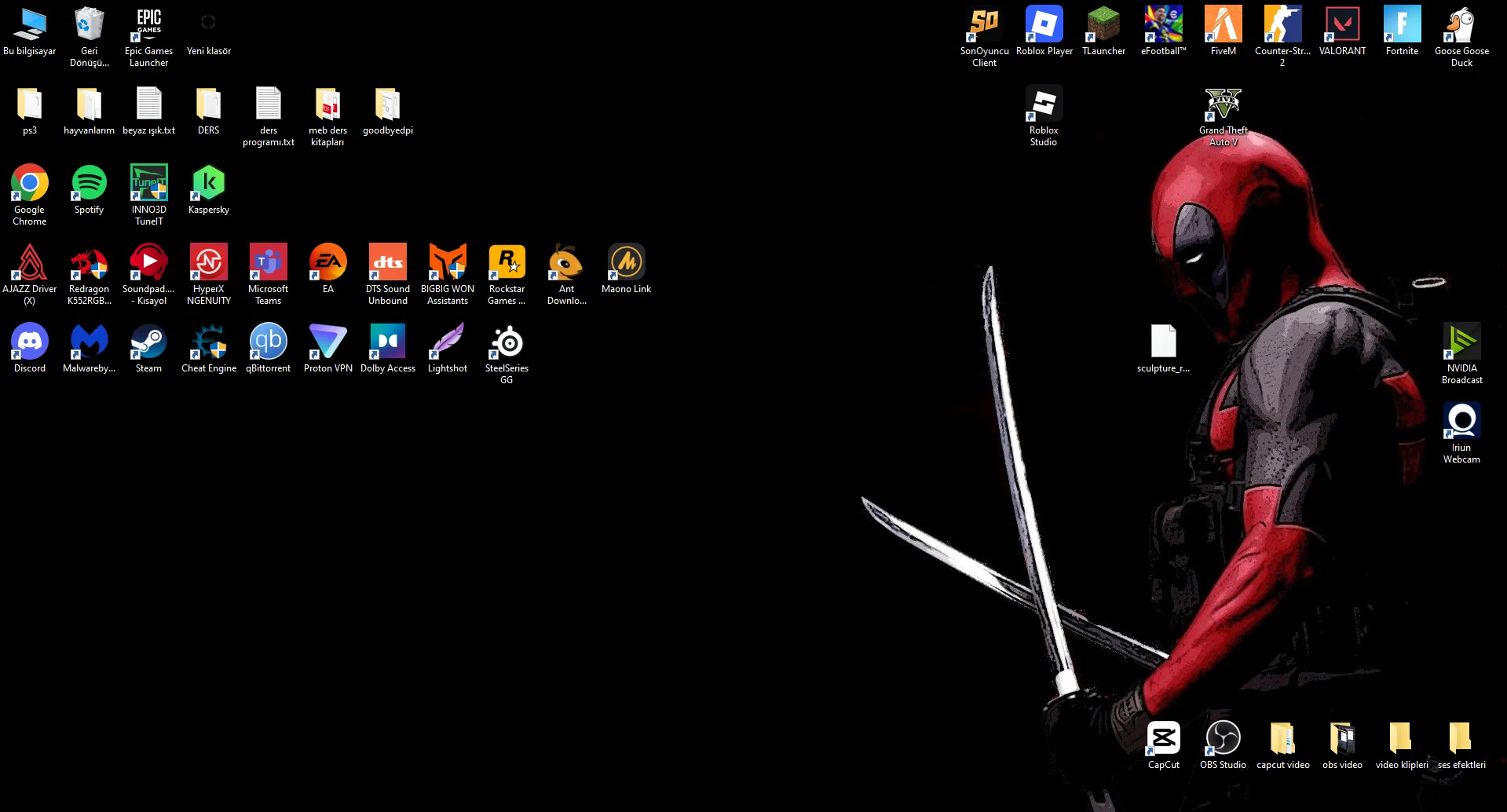1507x812 pixels.
Task: Open Roblox Studio
Action: [1044, 106]
